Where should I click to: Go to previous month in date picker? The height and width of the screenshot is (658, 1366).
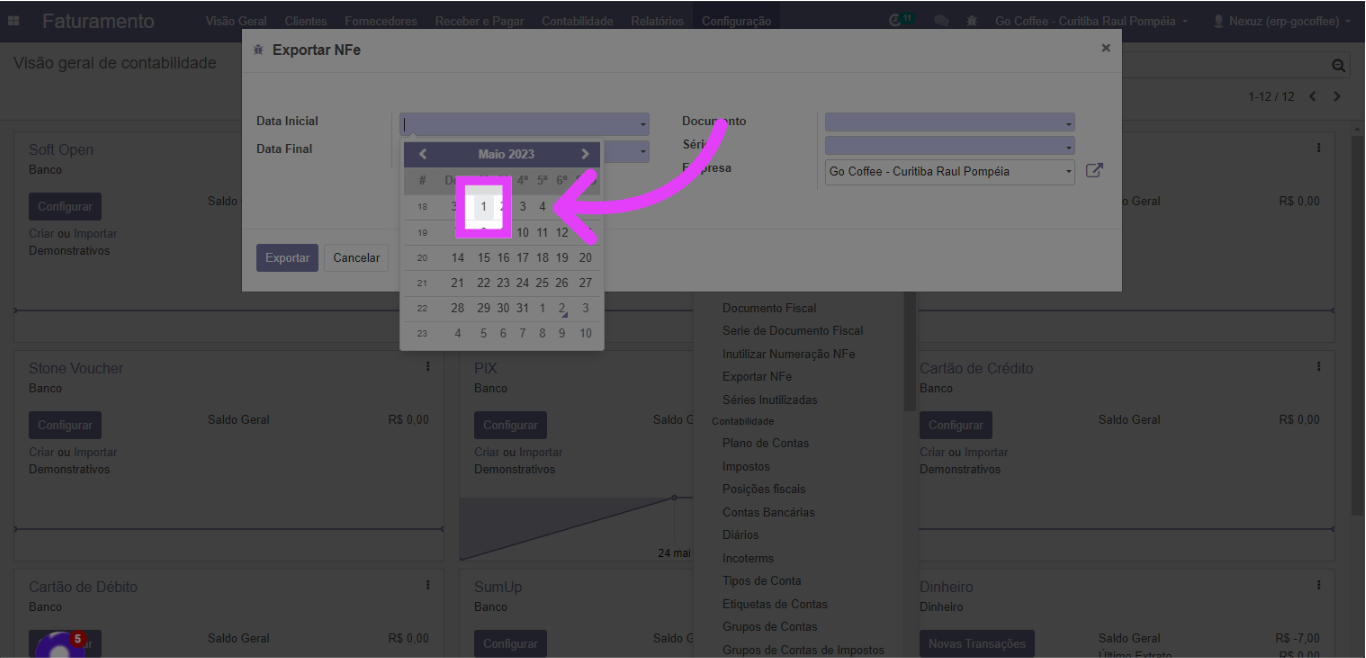click(x=423, y=154)
